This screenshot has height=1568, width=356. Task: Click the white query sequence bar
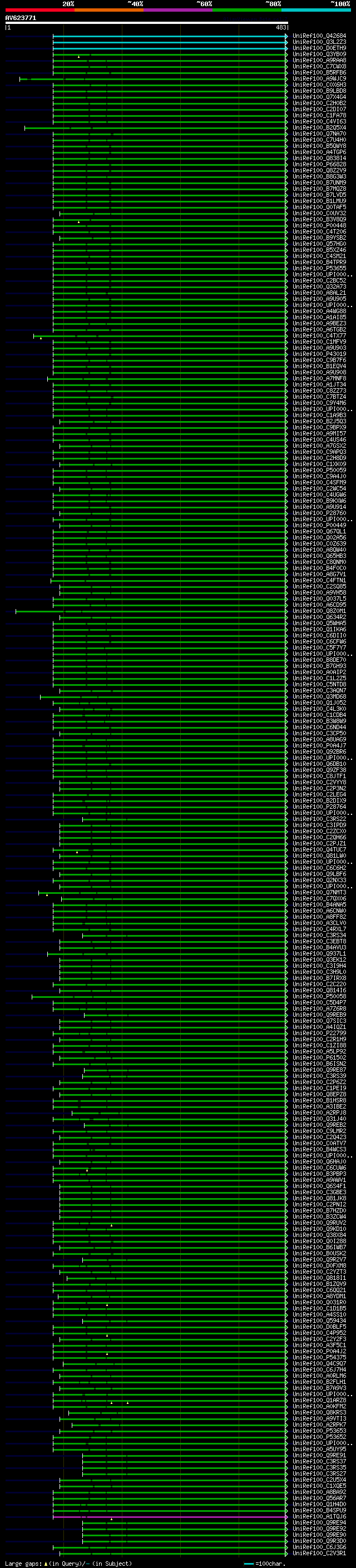point(147,23)
